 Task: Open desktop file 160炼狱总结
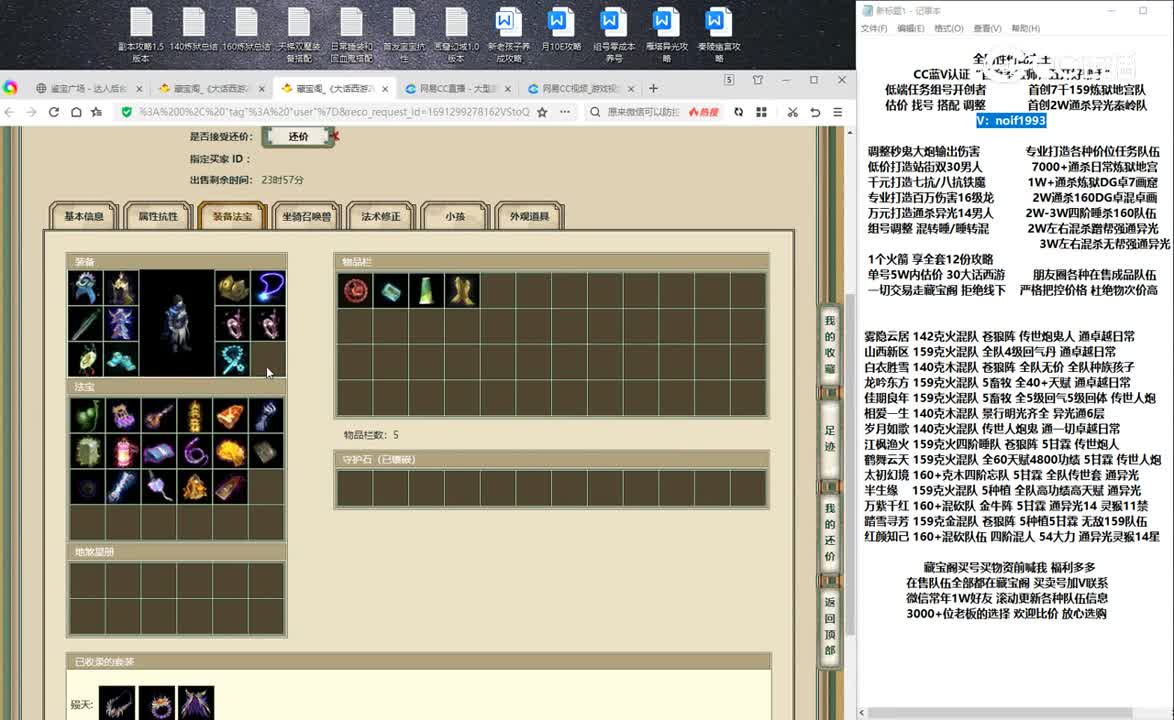pyautogui.click(x=246, y=30)
